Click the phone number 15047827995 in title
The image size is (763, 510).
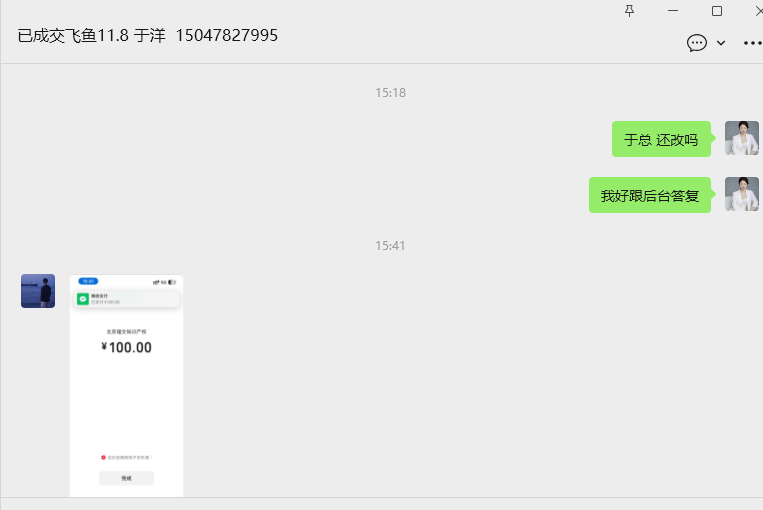point(227,36)
